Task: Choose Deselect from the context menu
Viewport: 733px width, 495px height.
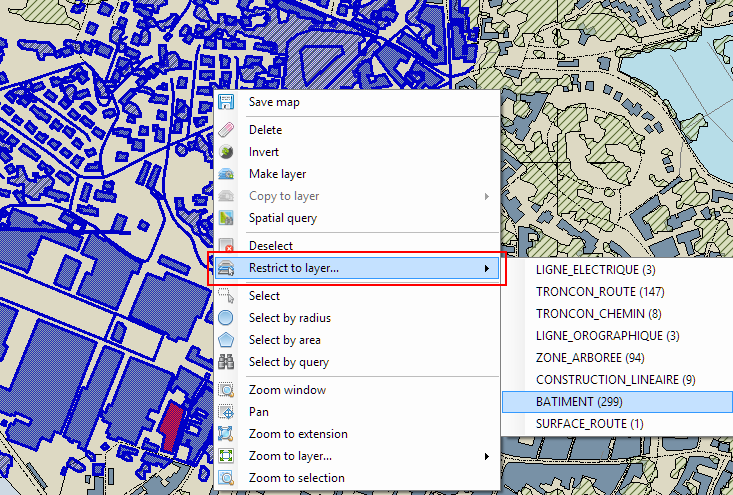Action: (270, 245)
